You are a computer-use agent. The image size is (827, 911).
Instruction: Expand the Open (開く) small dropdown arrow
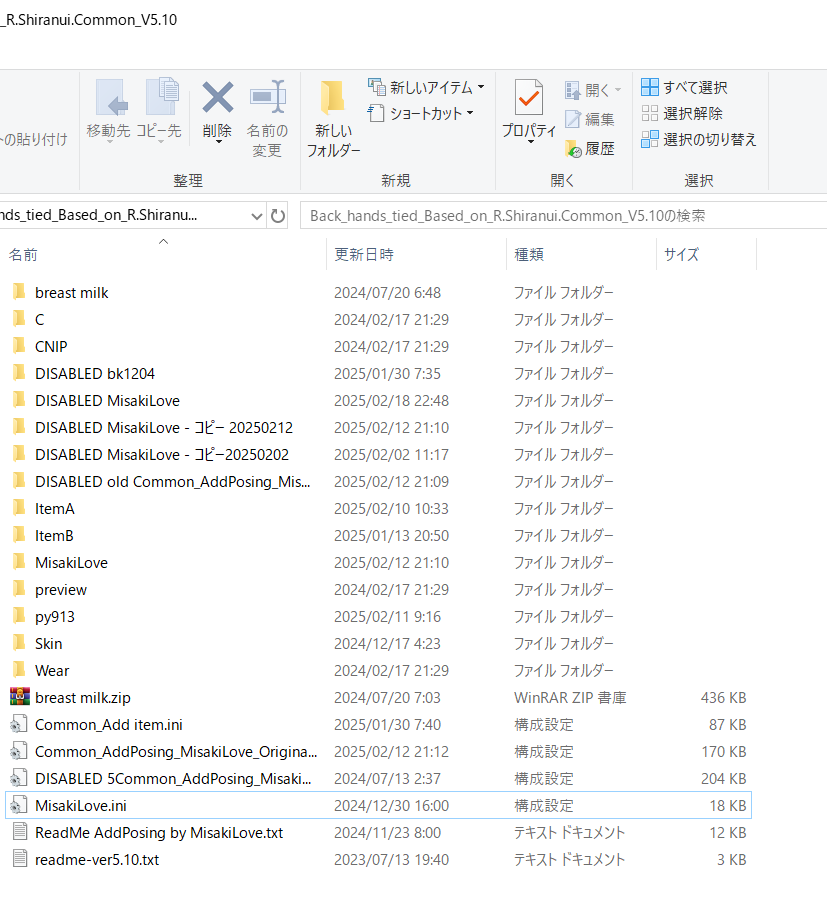coord(618,90)
